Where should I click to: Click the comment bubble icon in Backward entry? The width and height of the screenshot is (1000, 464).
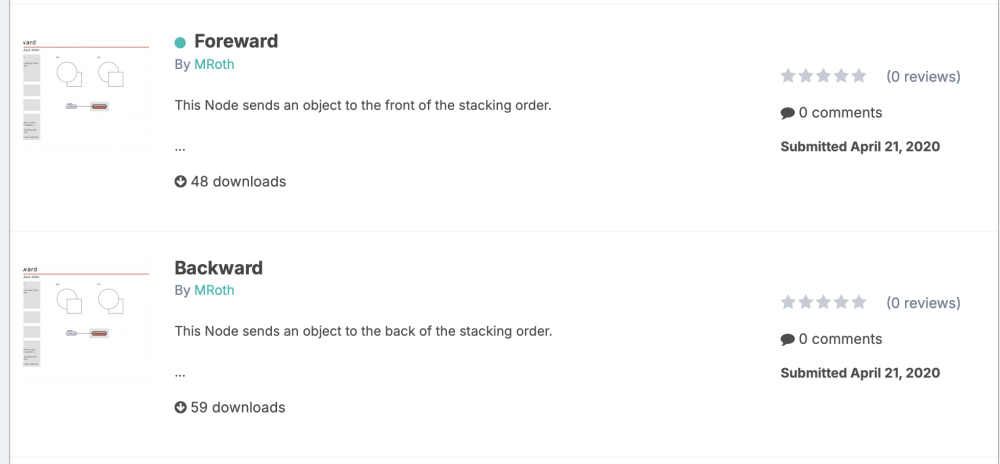pos(788,339)
